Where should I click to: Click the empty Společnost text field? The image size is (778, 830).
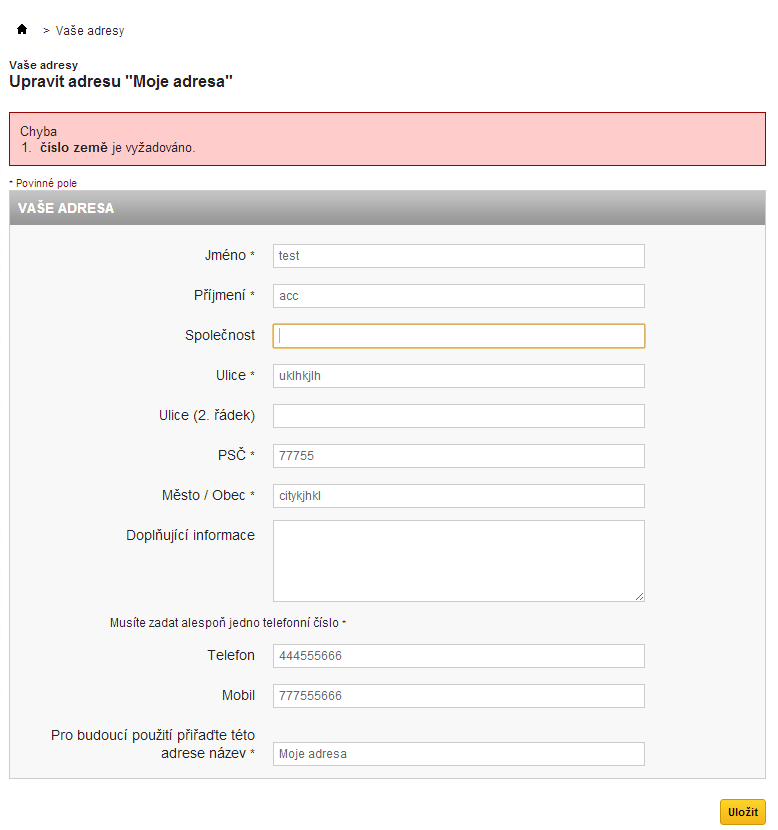pyautogui.click(x=458, y=336)
